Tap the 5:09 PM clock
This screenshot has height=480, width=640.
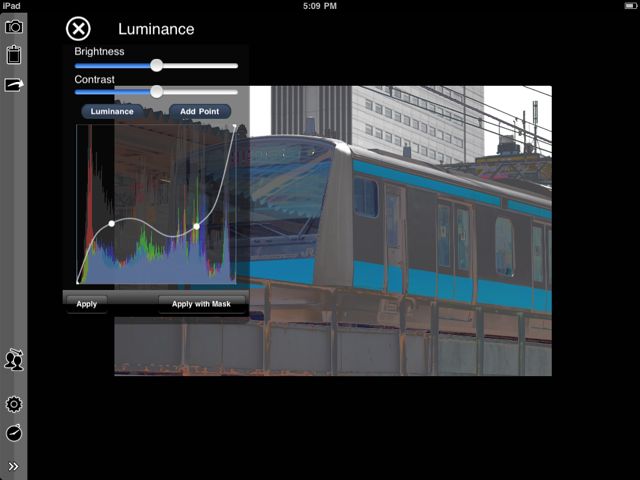coord(320,6)
